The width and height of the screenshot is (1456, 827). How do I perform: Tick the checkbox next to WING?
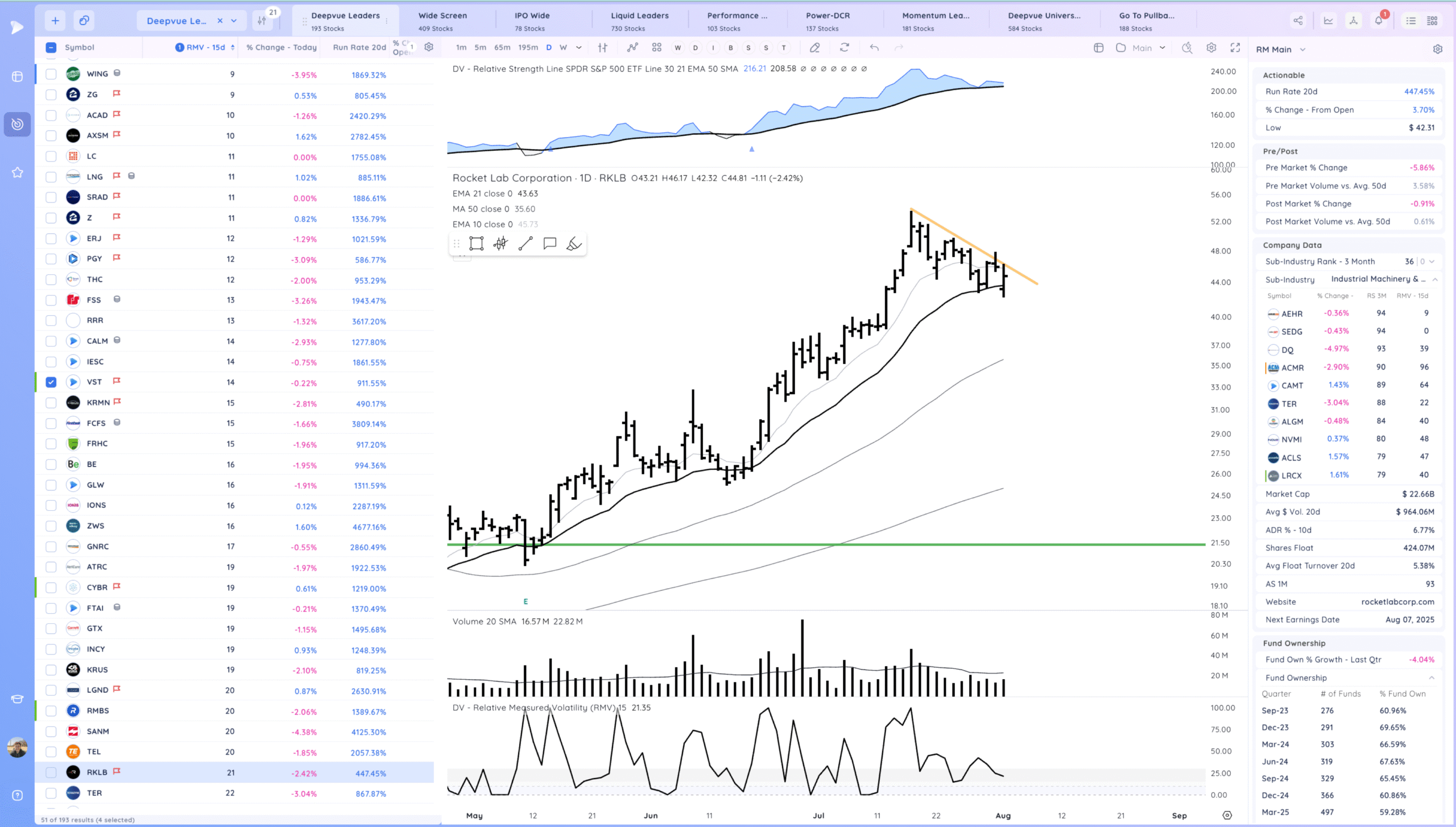click(51, 74)
